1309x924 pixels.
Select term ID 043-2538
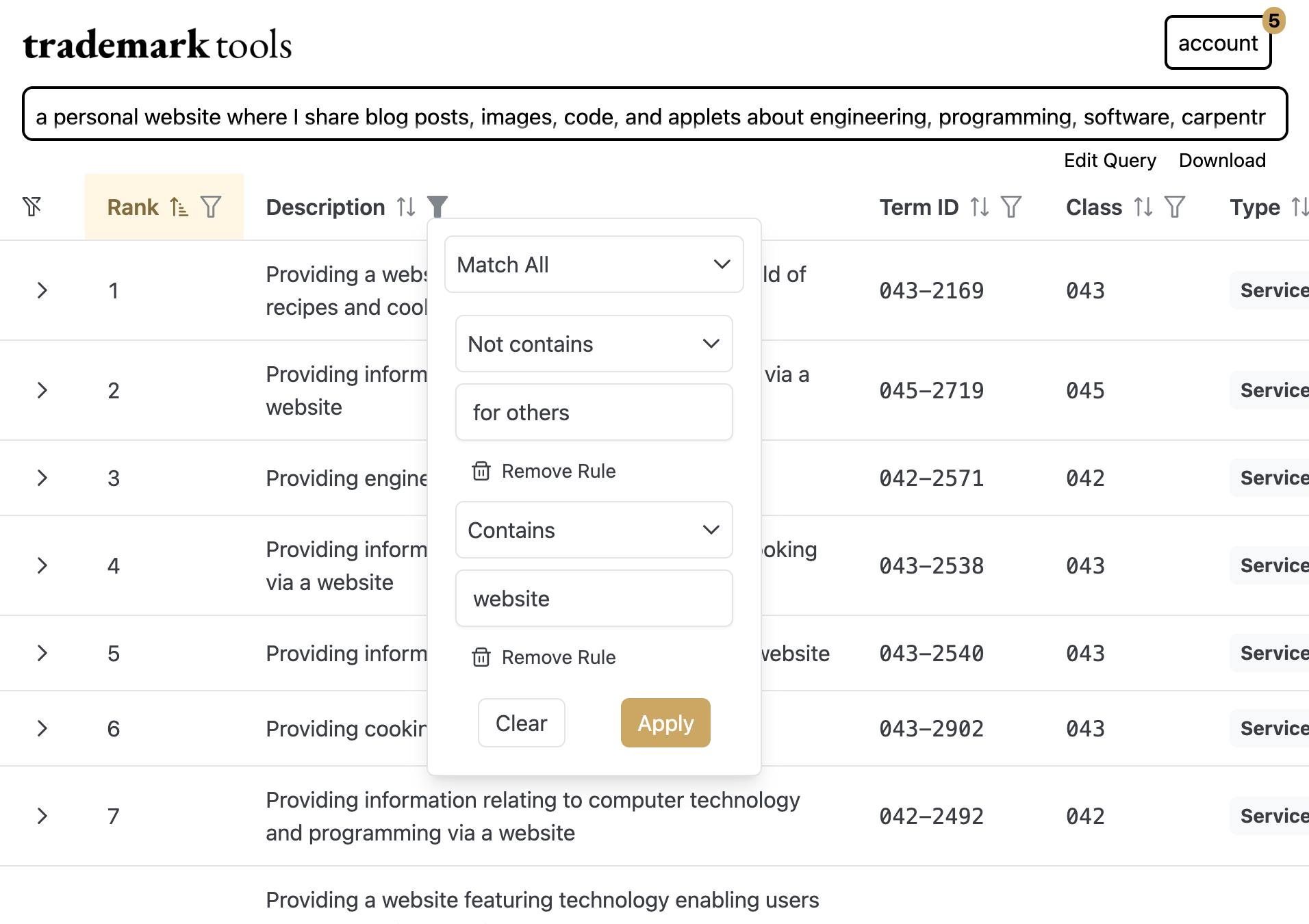coord(932,565)
